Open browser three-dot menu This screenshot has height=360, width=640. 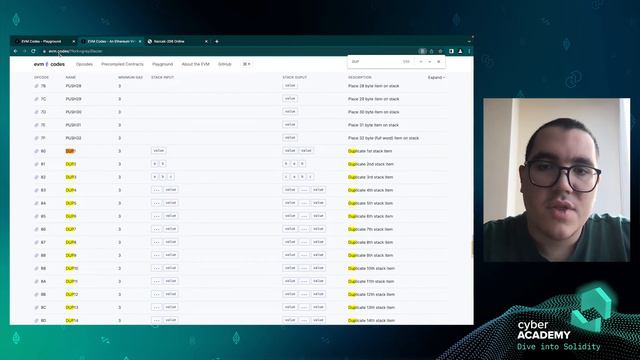point(469,51)
